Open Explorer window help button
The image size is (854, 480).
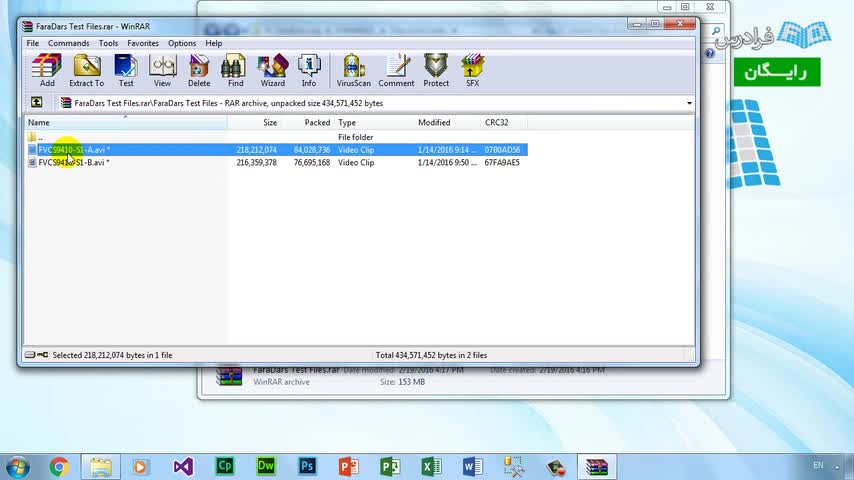tap(710, 53)
